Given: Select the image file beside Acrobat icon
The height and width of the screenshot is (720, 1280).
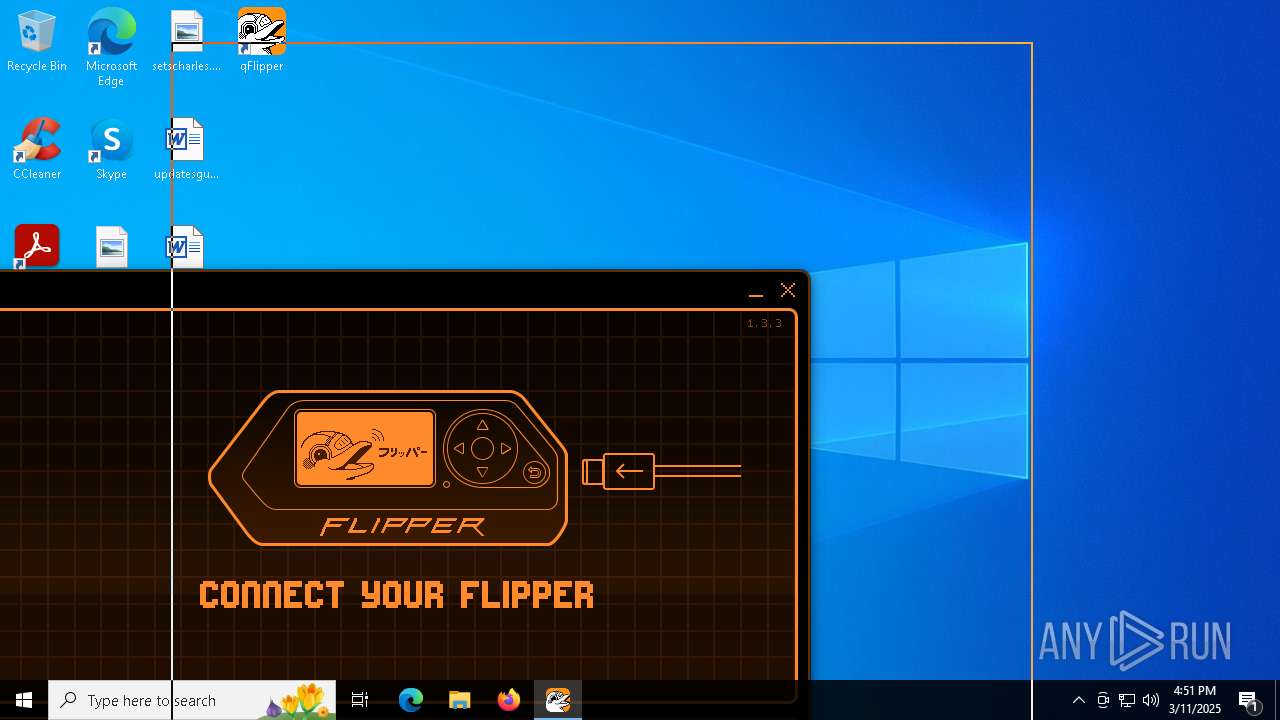Looking at the screenshot, I should 112,247.
